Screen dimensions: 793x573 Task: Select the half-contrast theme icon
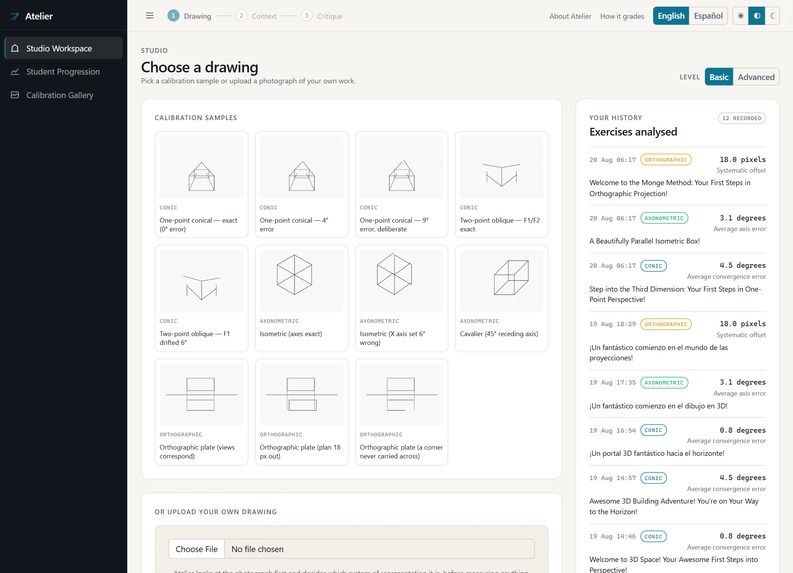click(x=757, y=16)
